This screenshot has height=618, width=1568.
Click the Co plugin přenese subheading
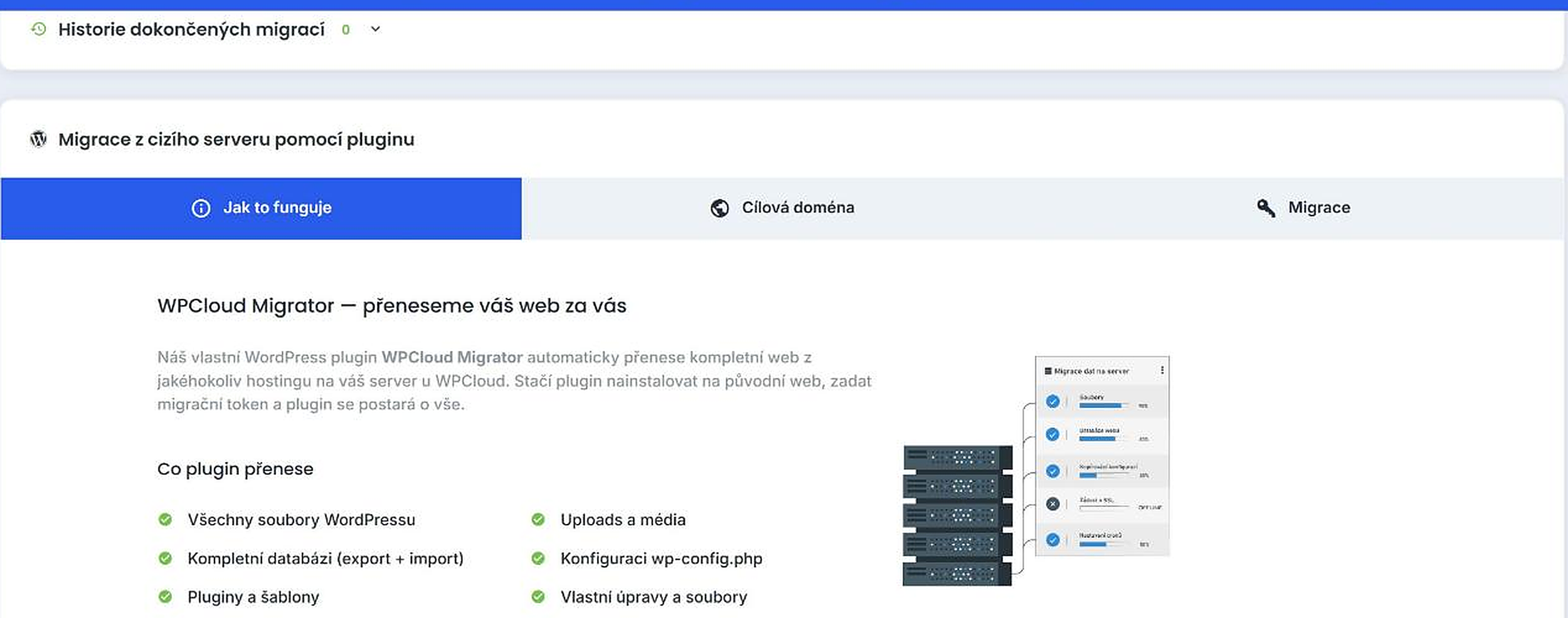[235, 469]
